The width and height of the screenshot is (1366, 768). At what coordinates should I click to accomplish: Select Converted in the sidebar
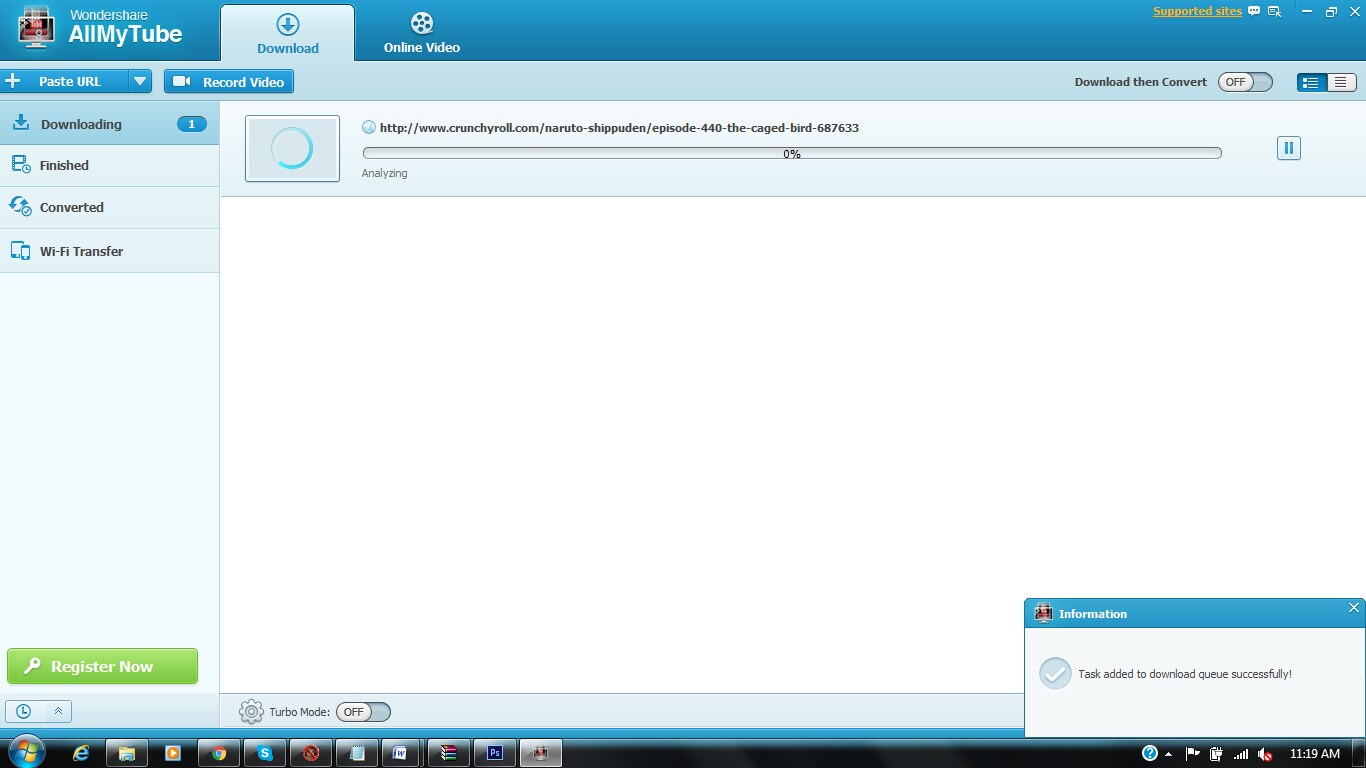(x=109, y=207)
